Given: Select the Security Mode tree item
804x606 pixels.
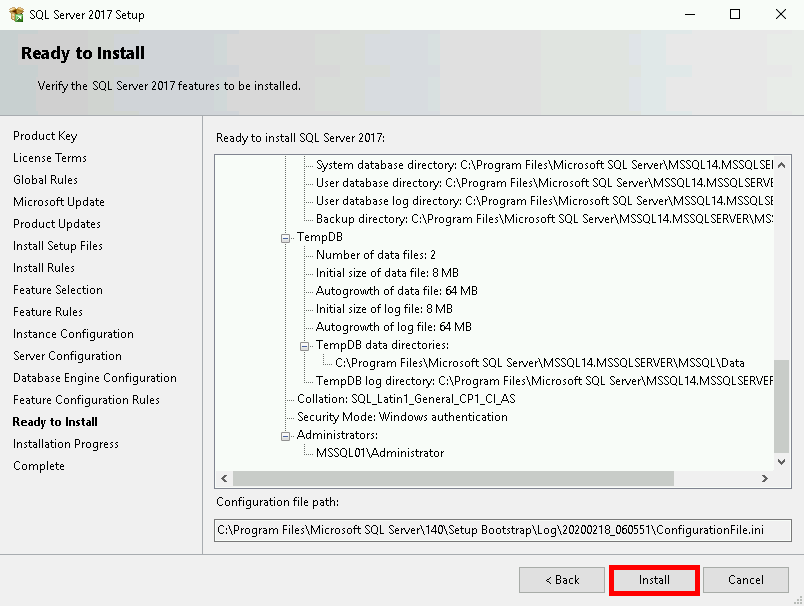Looking at the screenshot, I should coord(402,417).
